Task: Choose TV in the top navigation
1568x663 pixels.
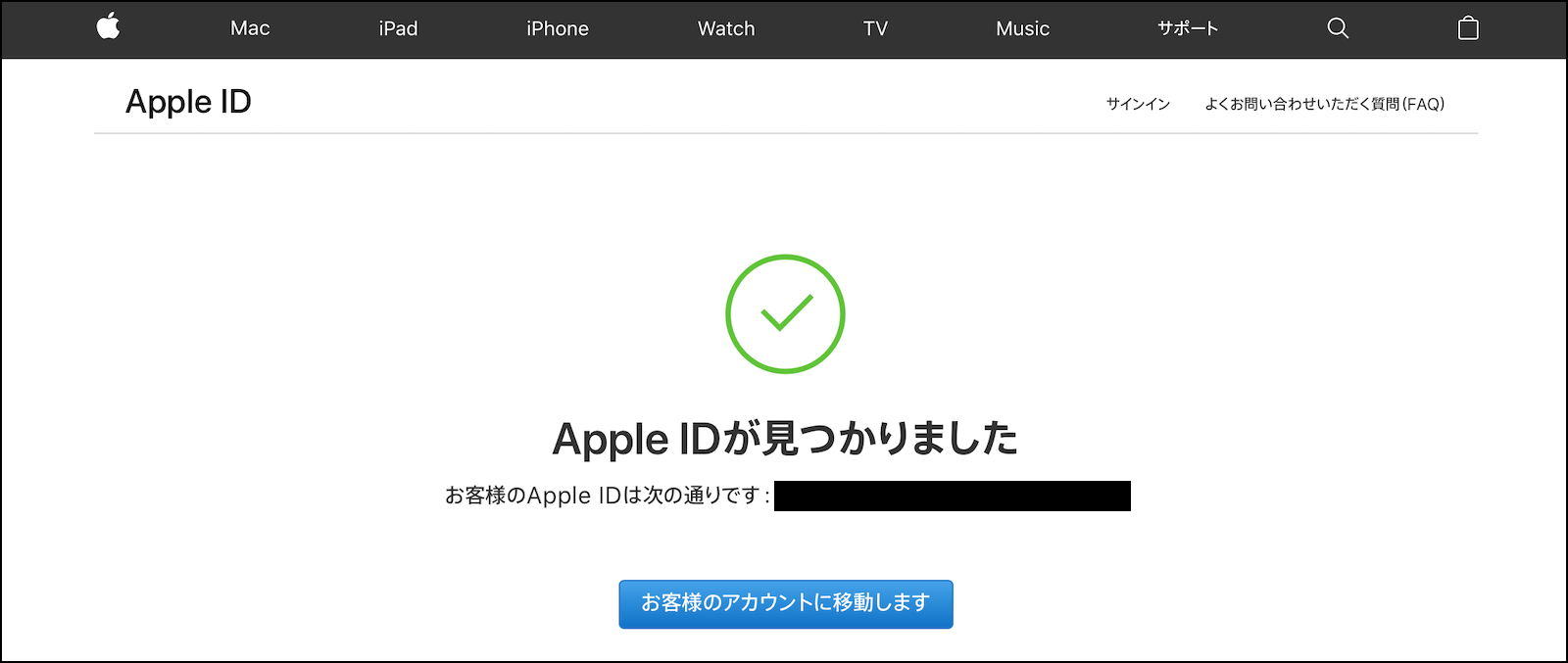Action: coord(875,28)
